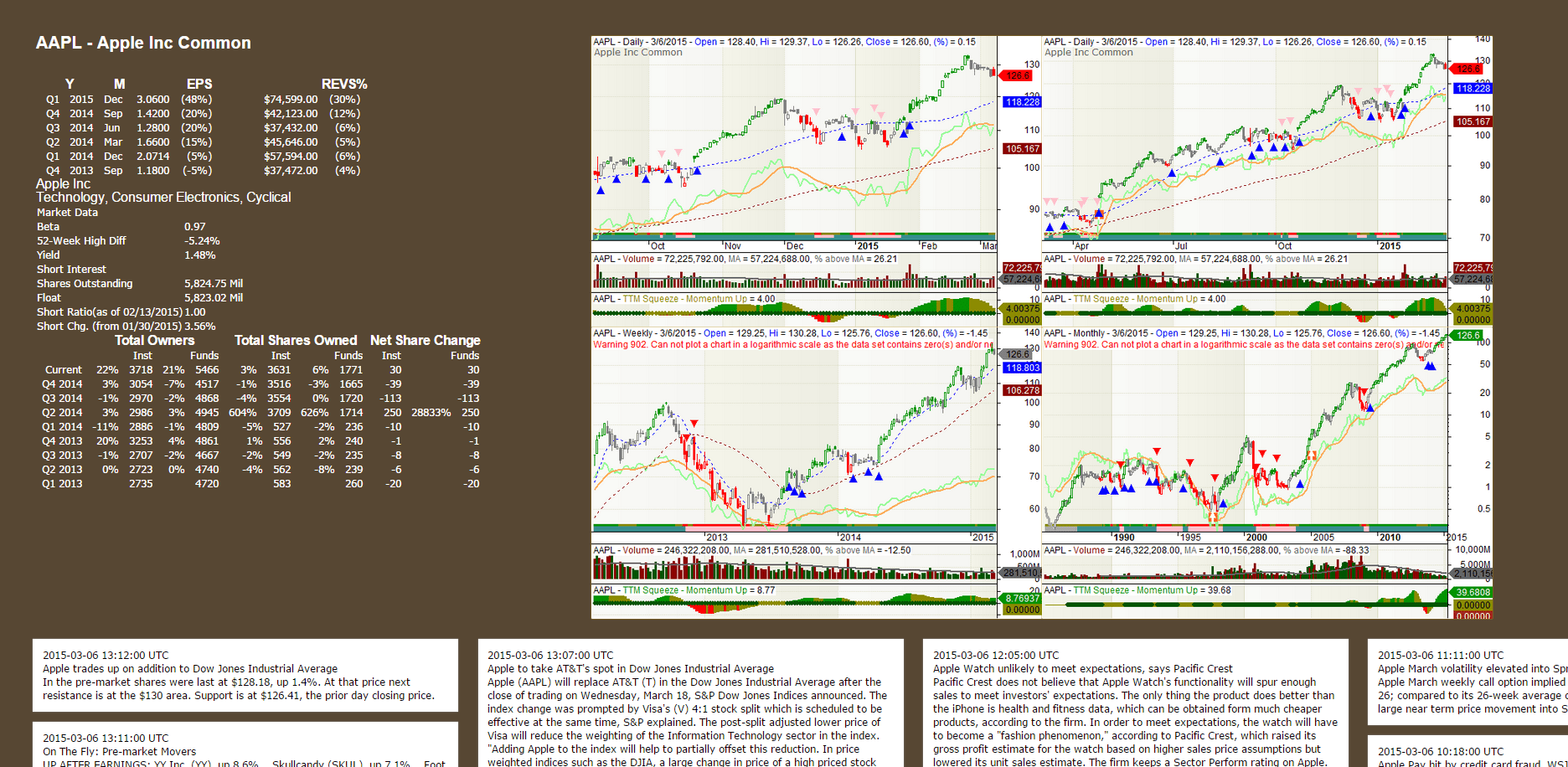Open the one-year AAPL daily price chart

[x=1245, y=144]
